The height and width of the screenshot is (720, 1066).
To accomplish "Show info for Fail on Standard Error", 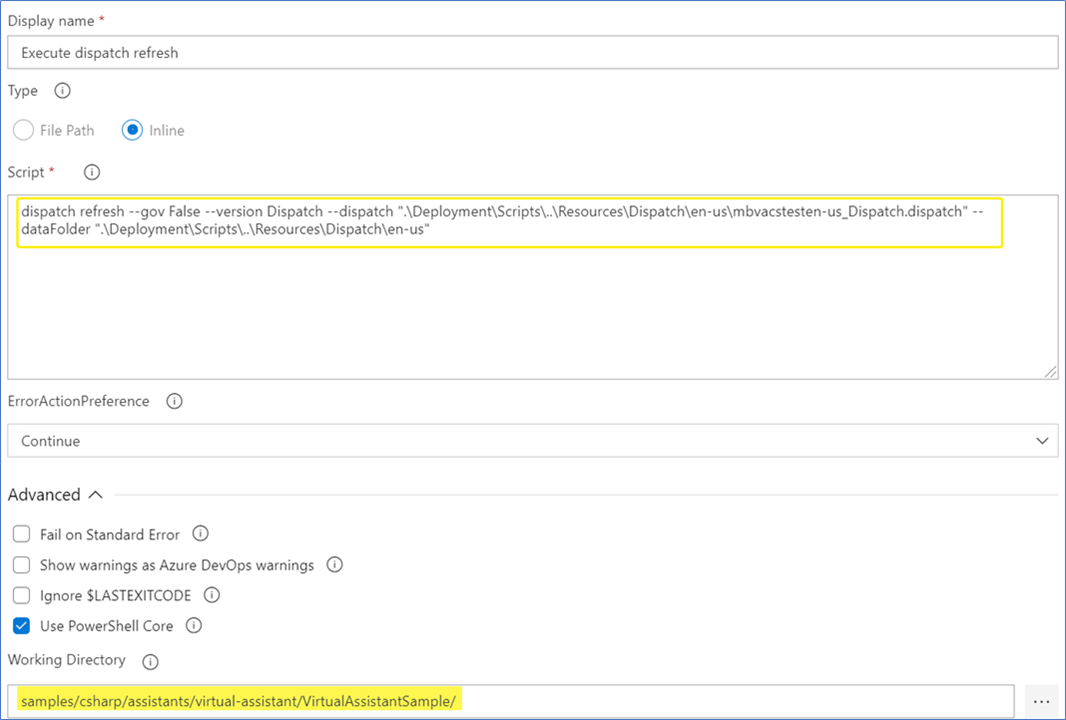I will click(200, 534).
